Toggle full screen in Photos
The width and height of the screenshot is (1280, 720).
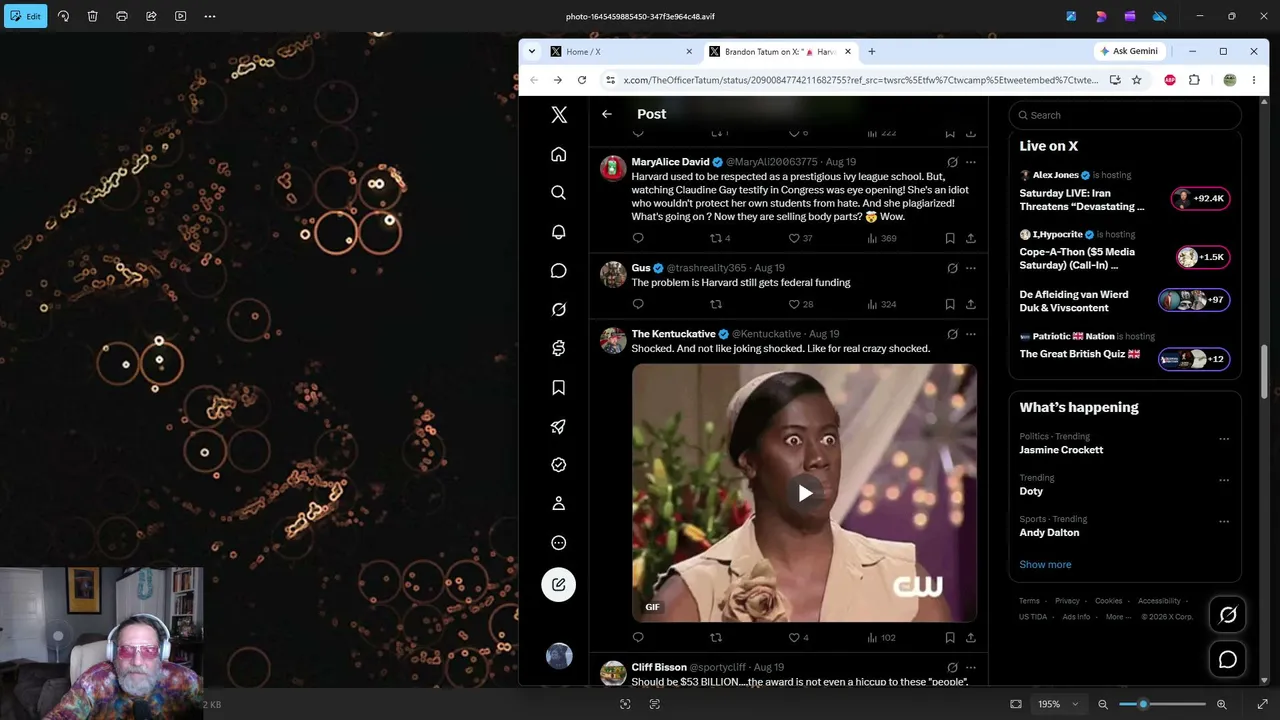(x=1262, y=704)
